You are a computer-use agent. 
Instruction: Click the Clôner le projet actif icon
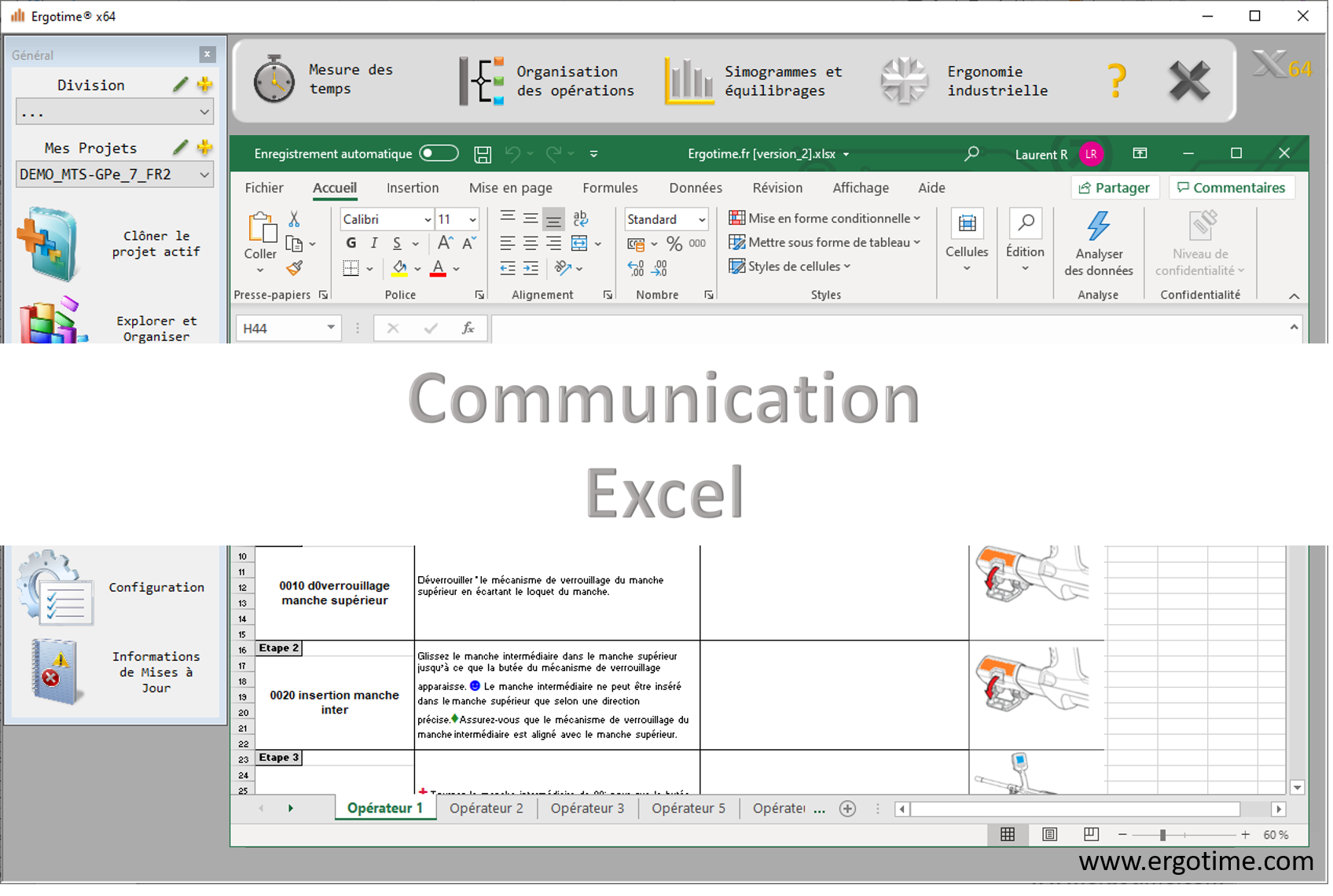click(47, 244)
